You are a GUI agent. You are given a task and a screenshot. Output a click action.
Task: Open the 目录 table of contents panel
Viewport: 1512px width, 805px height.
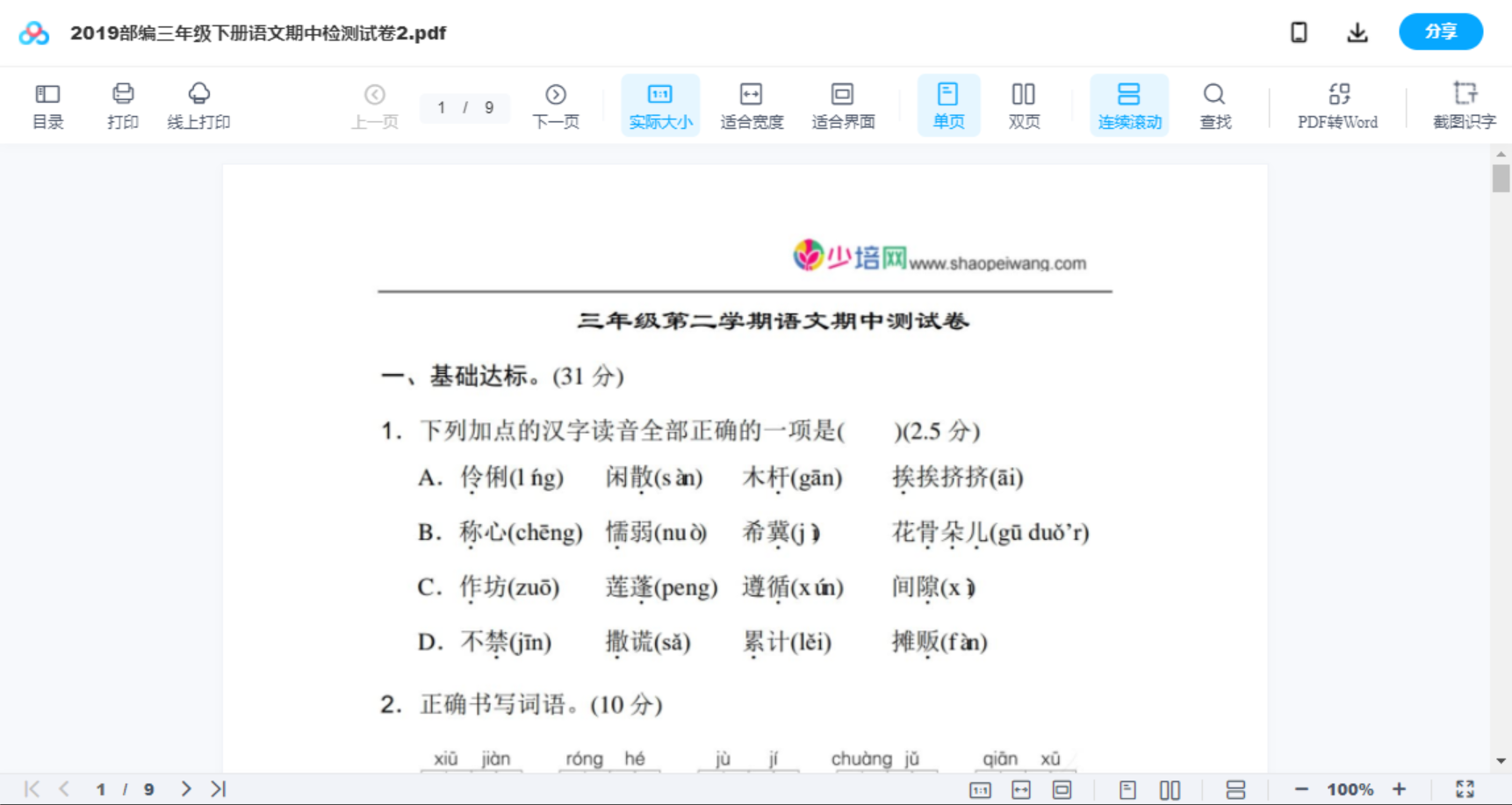pyautogui.click(x=47, y=104)
